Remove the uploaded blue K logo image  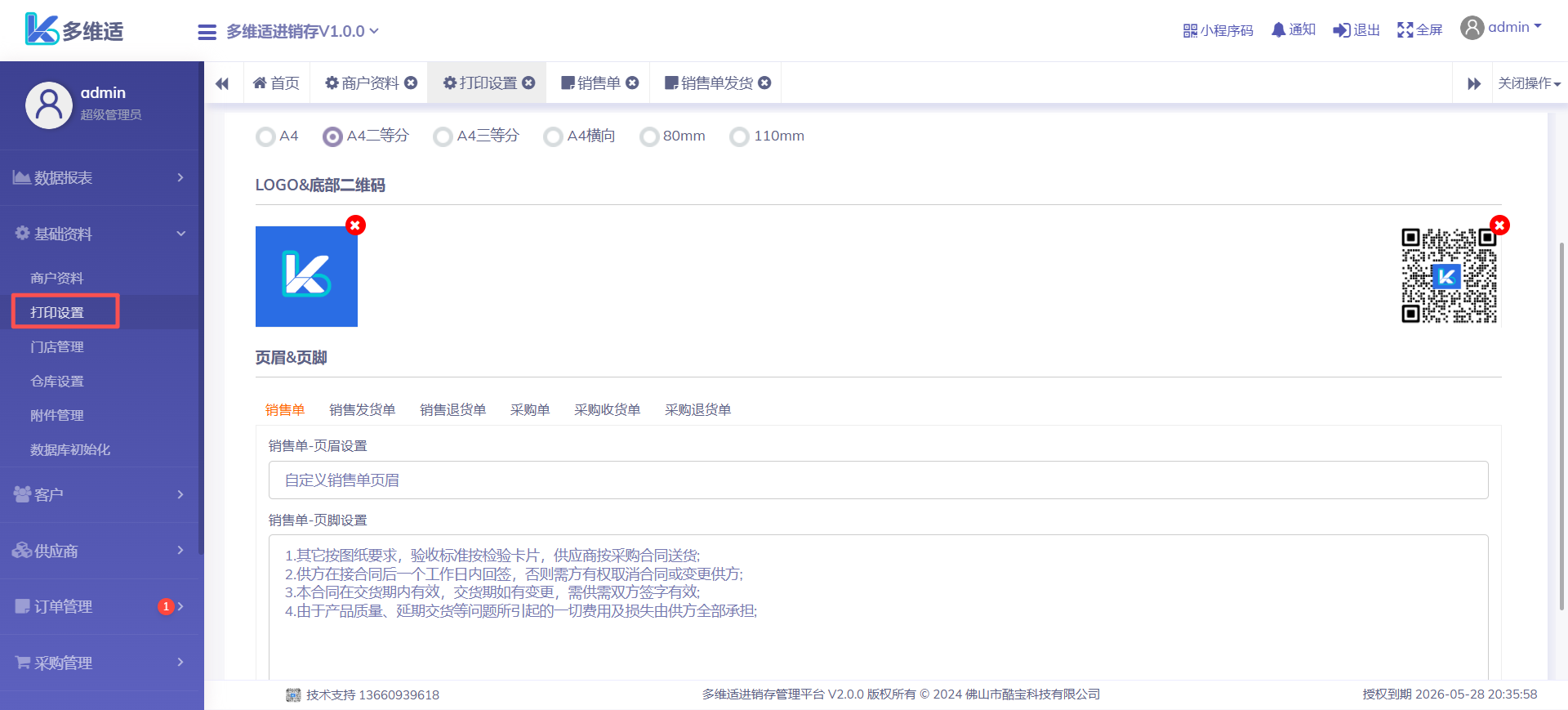point(355,226)
